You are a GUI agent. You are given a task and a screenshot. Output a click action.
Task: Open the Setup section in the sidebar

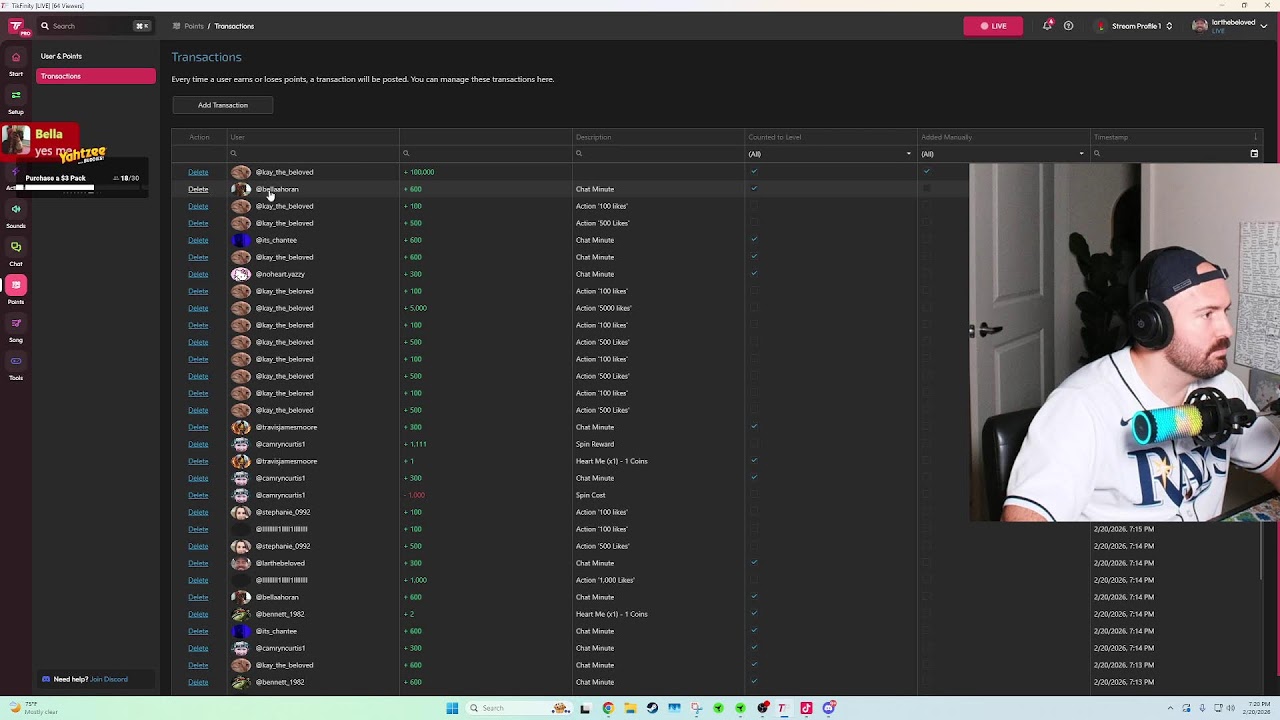(16, 100)
